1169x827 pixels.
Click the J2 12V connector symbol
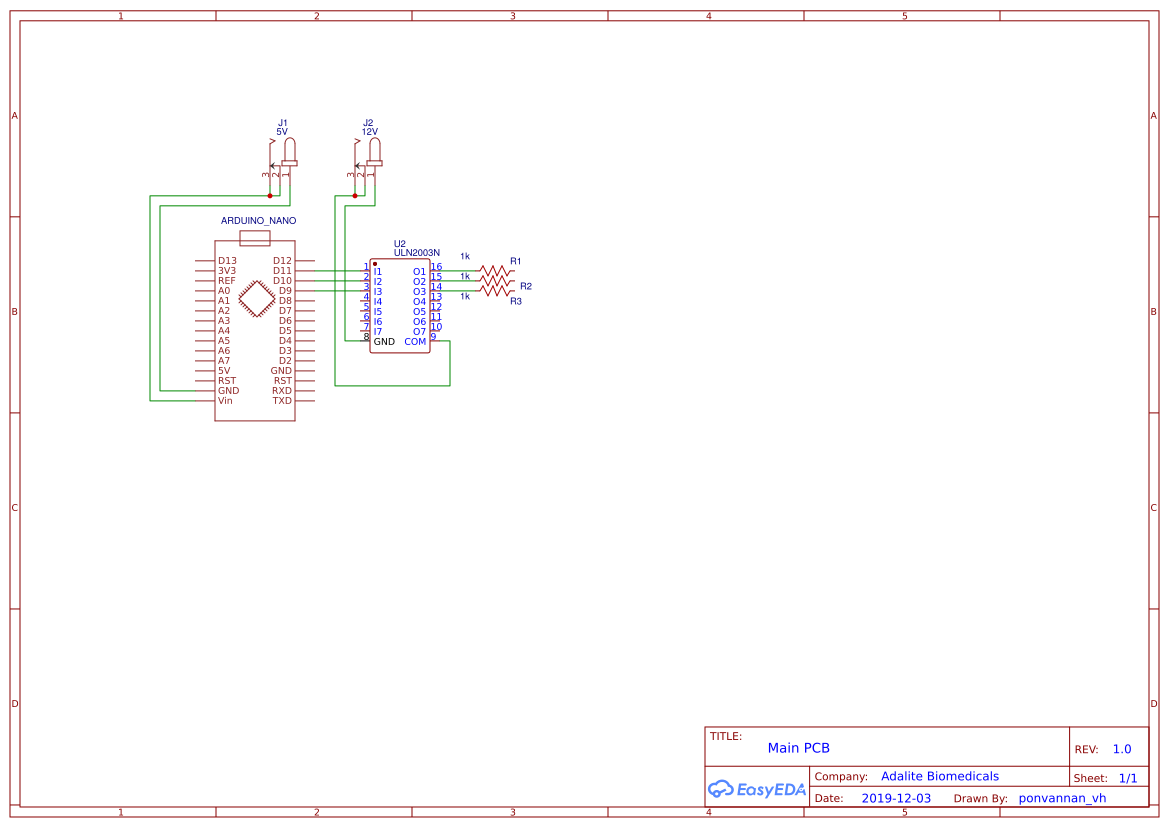(367, 158)
